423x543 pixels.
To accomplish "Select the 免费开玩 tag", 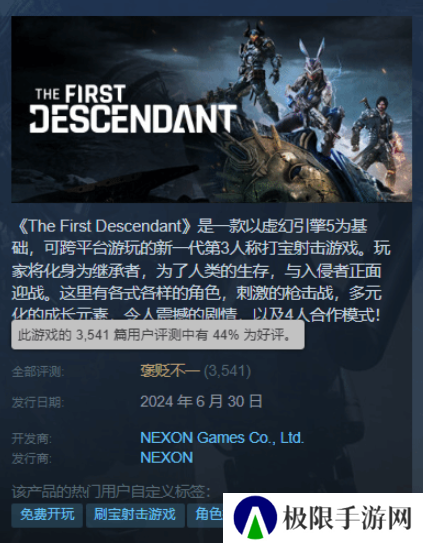I will pyautogui.click(x=47, y=515).
